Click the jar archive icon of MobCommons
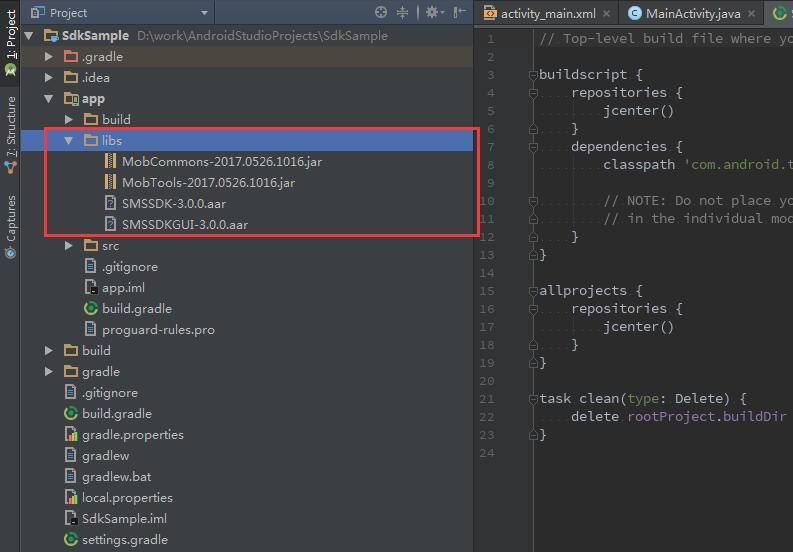 coord(110,161)
